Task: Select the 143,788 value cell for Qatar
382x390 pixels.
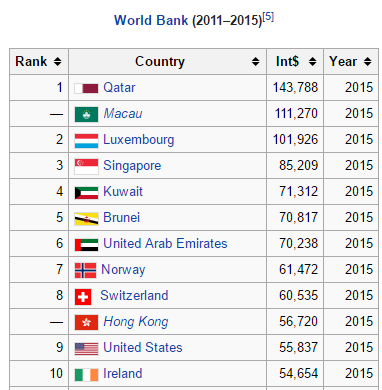Action: (x=295, y=88)
